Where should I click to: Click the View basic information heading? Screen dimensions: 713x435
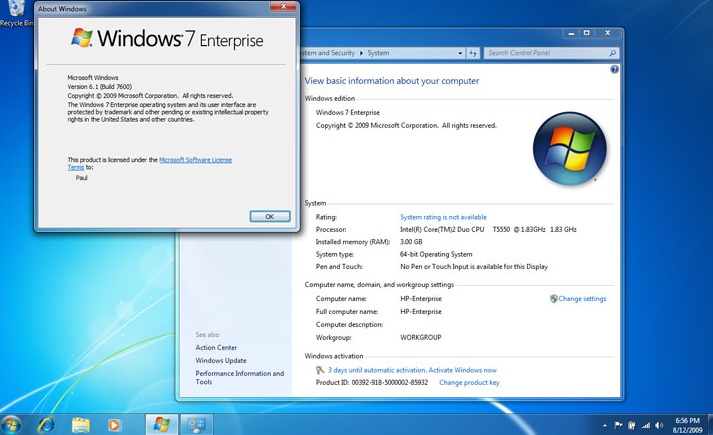pyautogui.click(x=392, y=81)
